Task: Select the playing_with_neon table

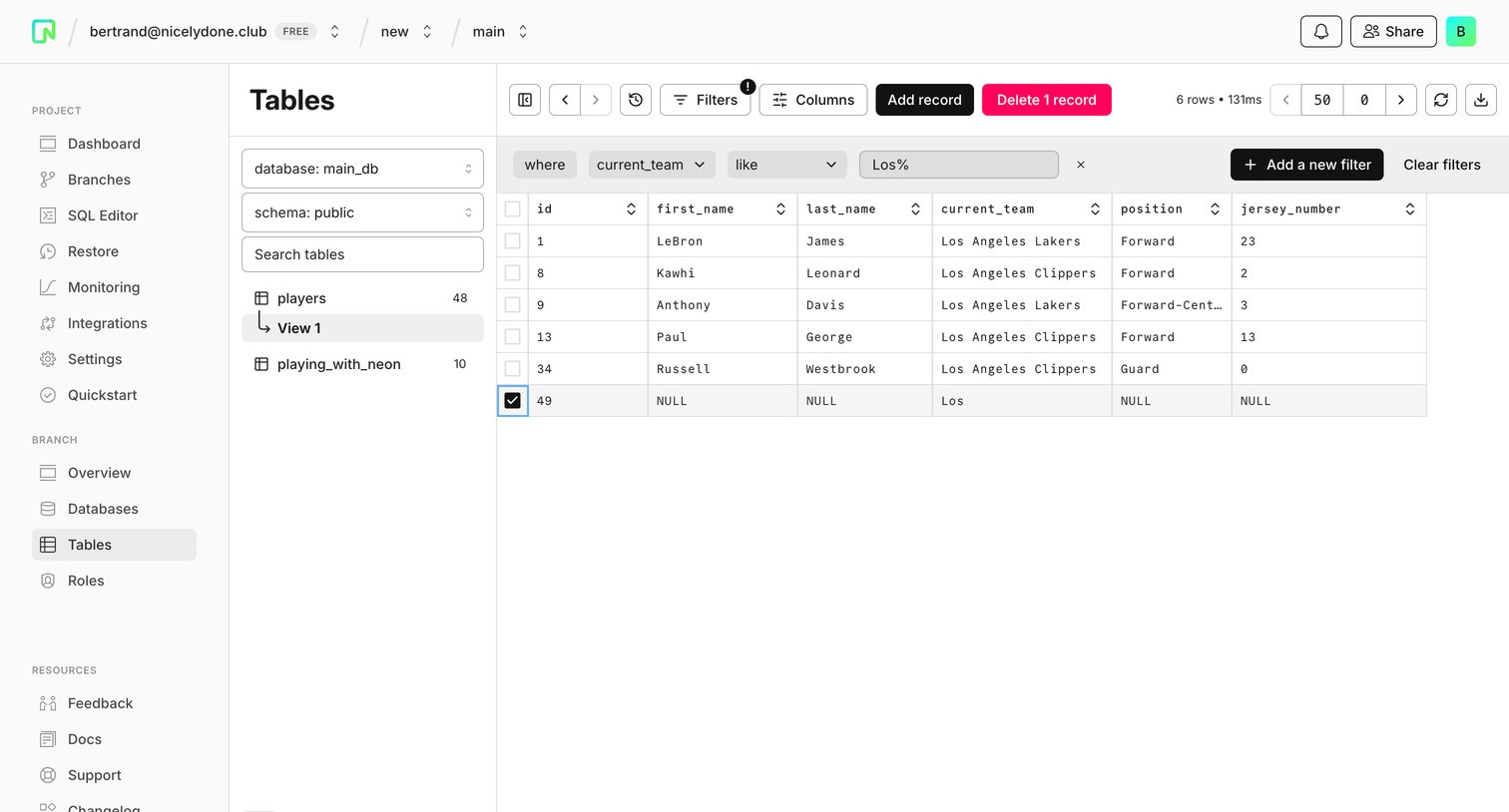Action: click(x=362, y=364)
